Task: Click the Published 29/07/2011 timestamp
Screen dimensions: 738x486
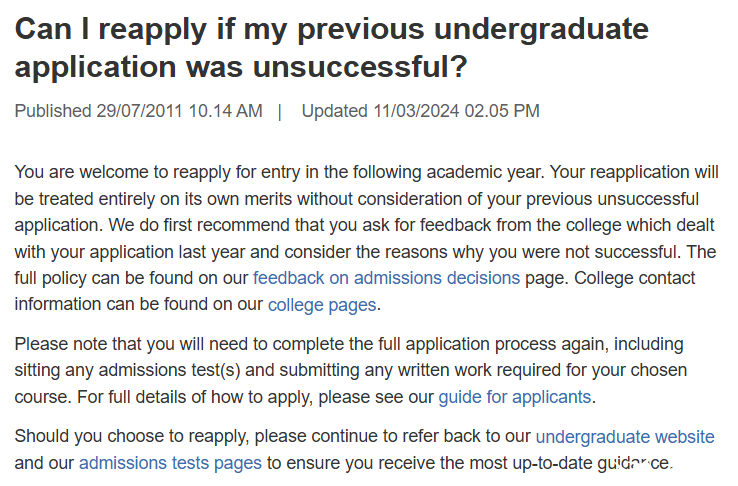Action: [x=138, y=111]
